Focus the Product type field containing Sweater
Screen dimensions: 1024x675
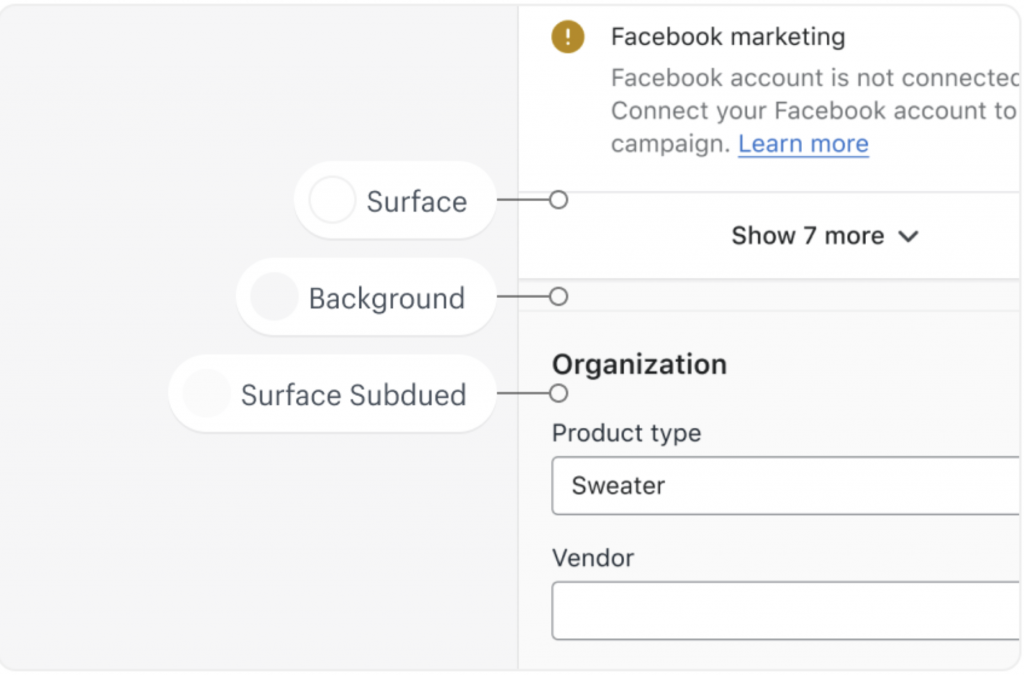(x=785, y=486)
